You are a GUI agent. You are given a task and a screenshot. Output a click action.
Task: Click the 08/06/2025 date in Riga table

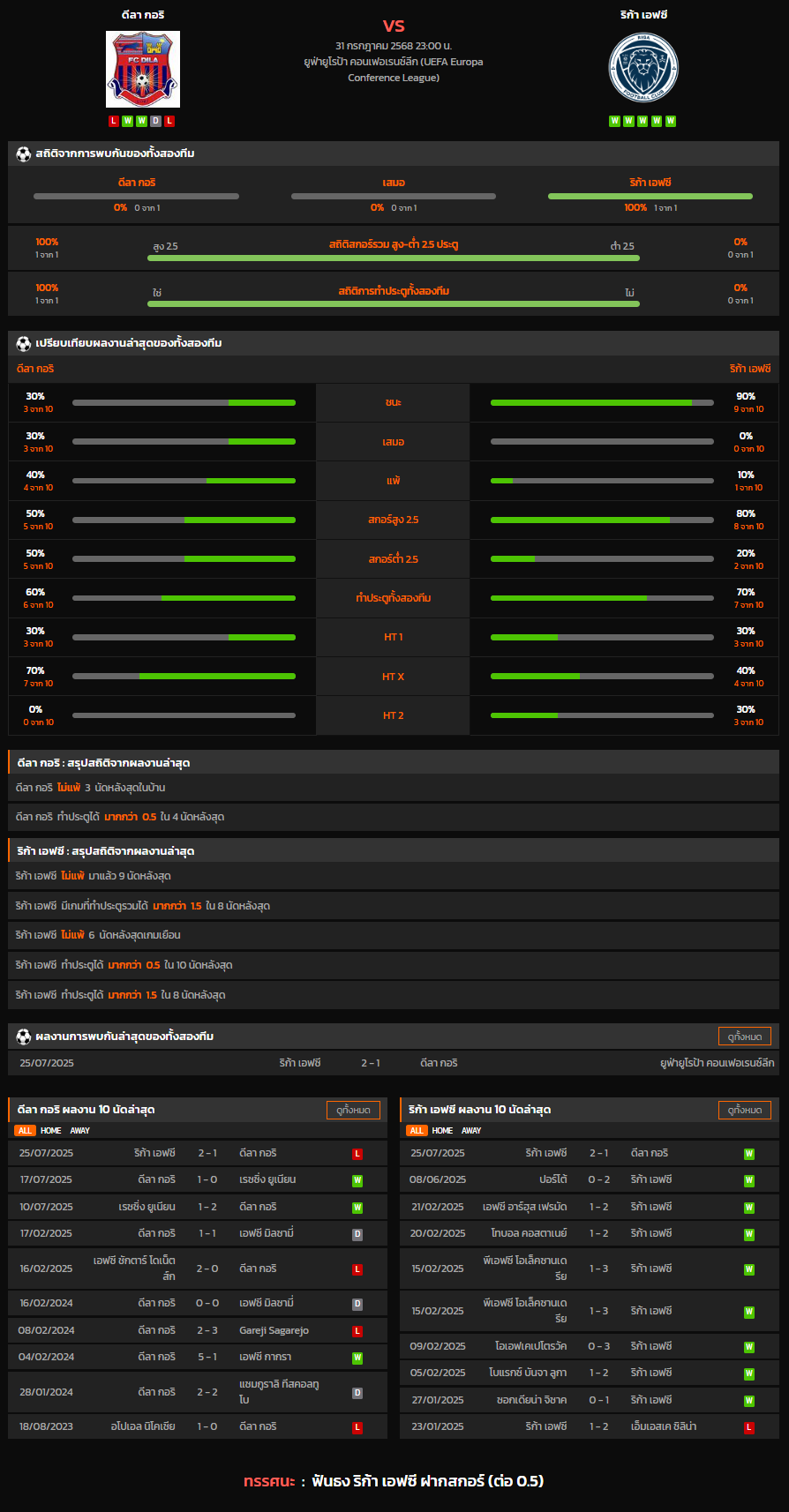point(438,1179)
